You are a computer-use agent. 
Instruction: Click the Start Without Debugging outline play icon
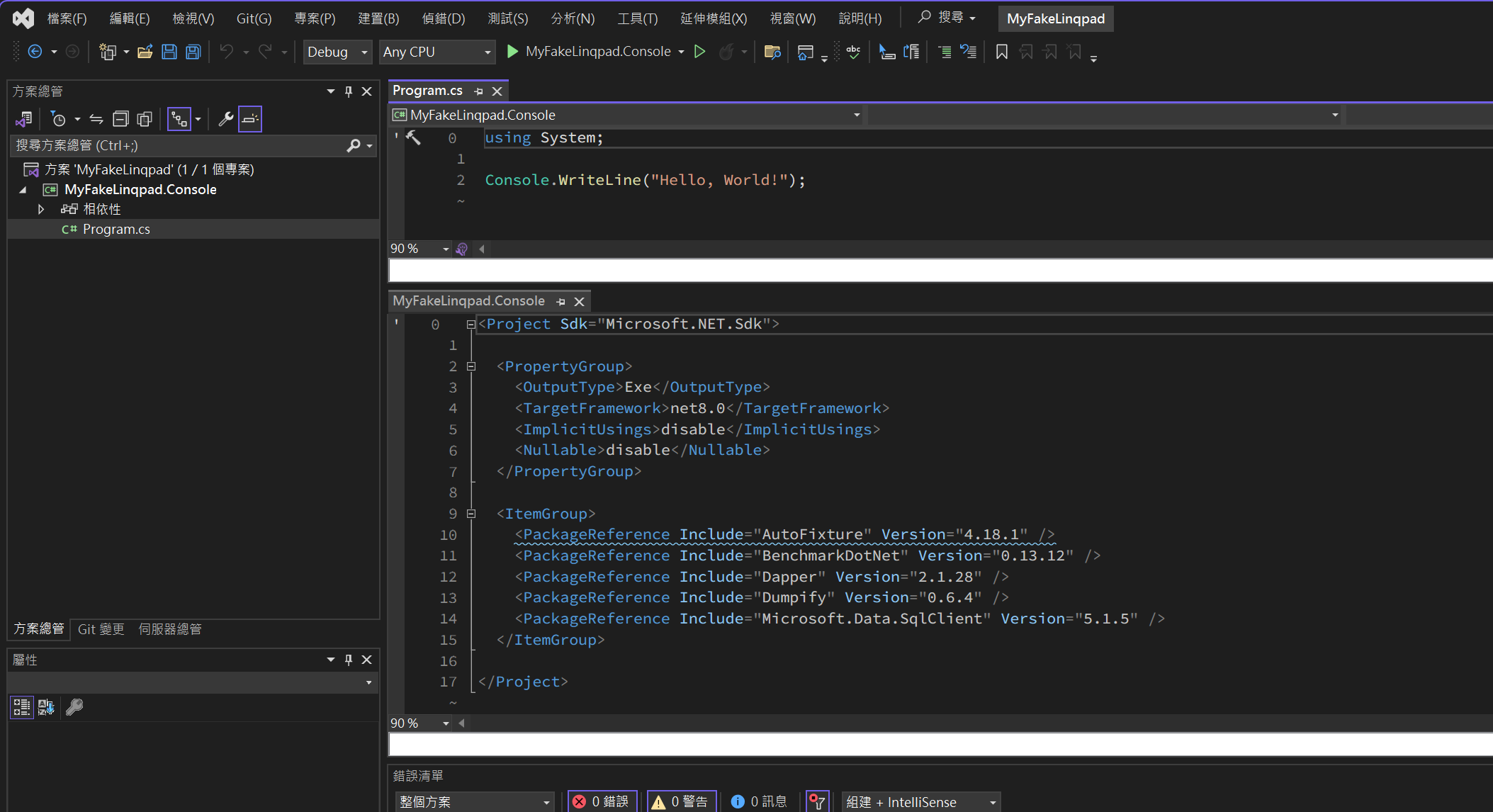pyautogui.click(x=700, y=52)
